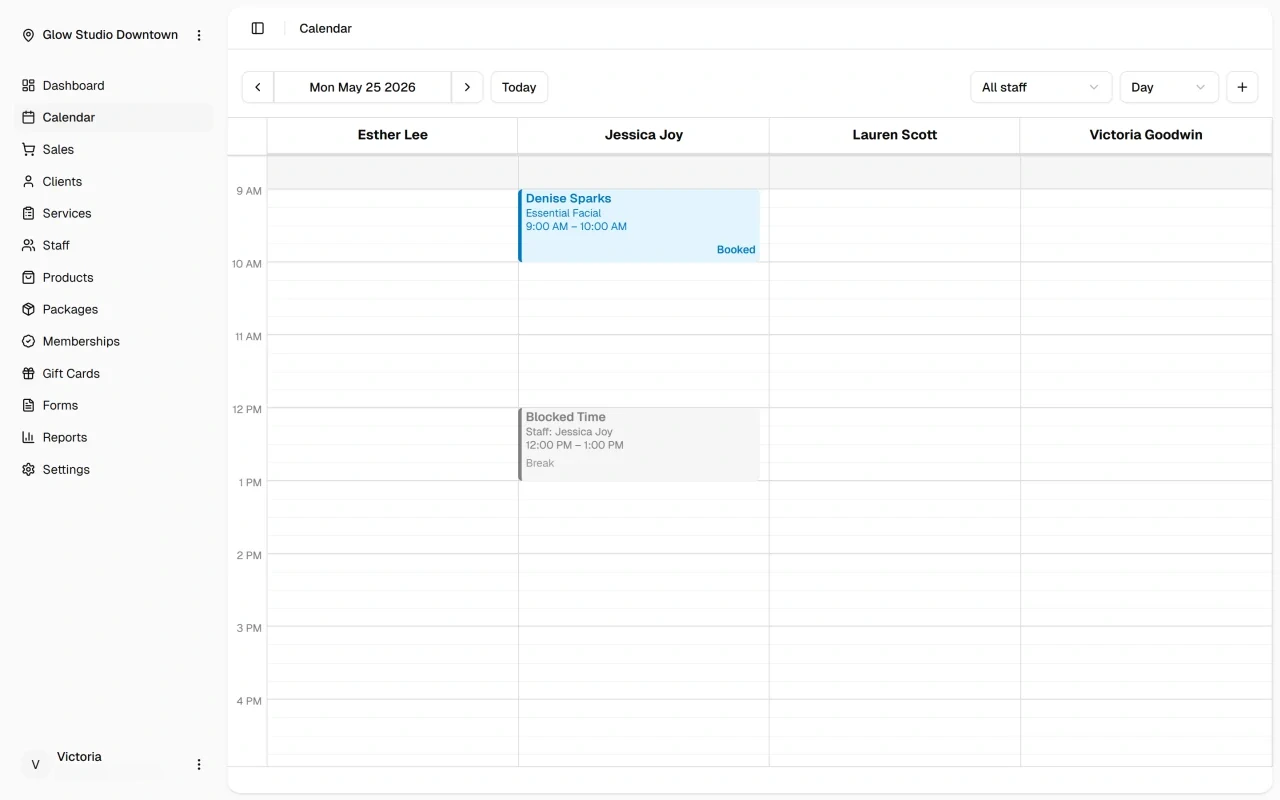
Task: Click the Services clipboard icon
Action: [28, 214]
